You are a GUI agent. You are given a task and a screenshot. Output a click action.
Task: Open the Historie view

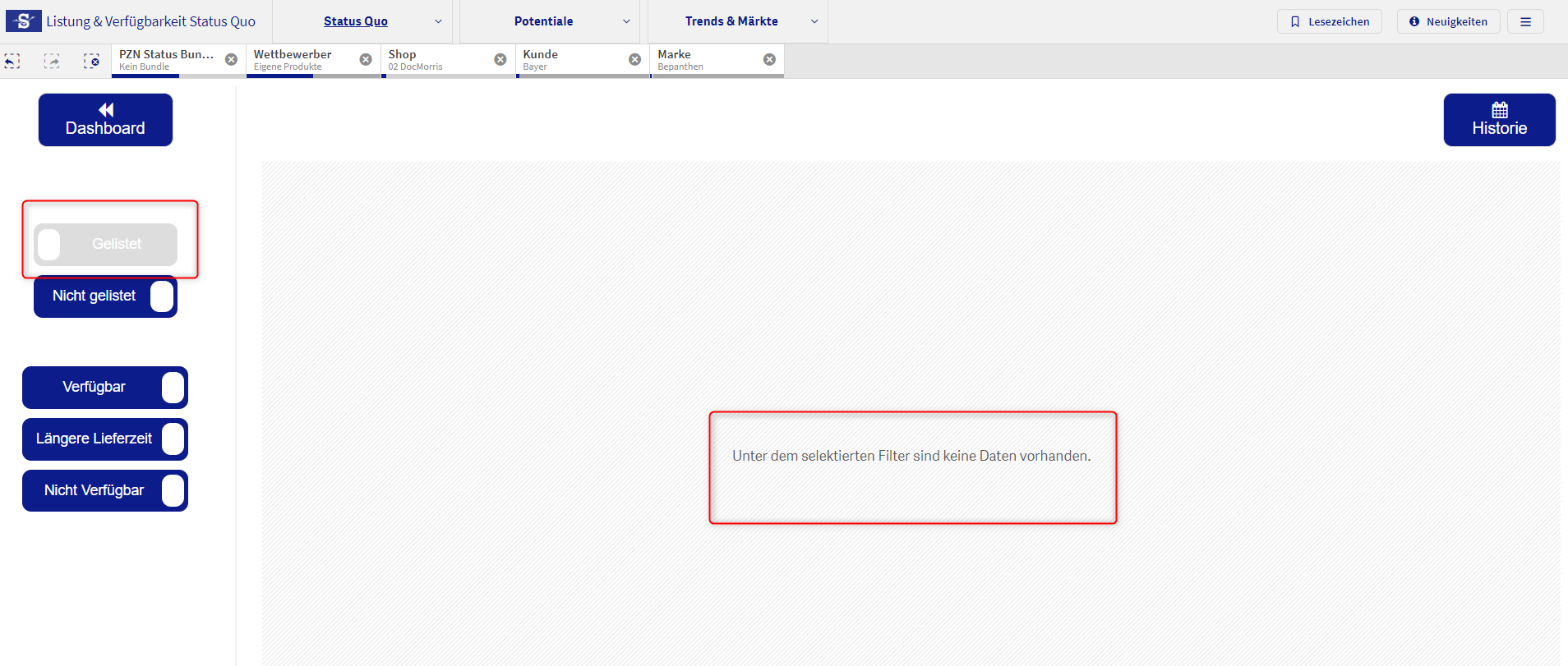(1499, 120)
